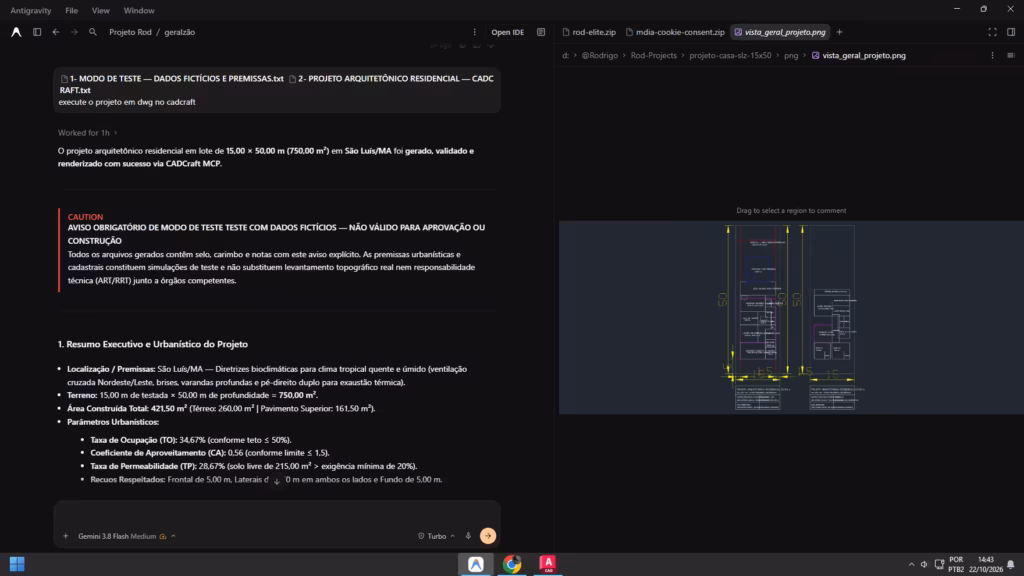The image size is (1024, 576).
Task: Open attached file 1- MODO DE TESTE txt
Action: (x=172, y=78)
